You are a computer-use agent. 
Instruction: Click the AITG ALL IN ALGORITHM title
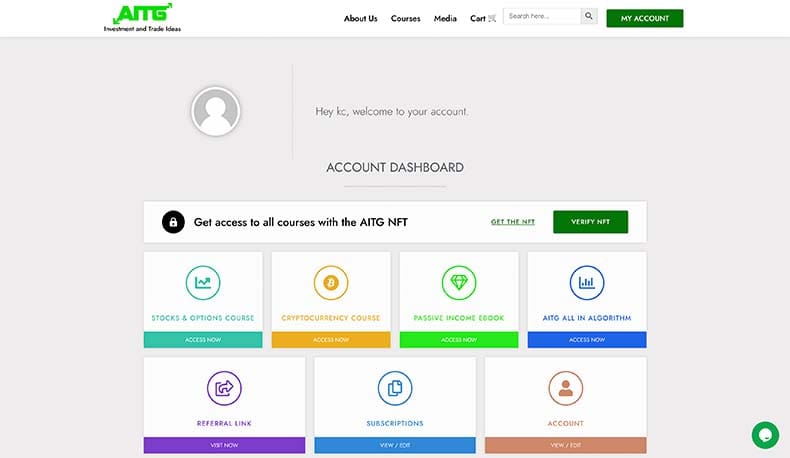(x=587, y=318)
